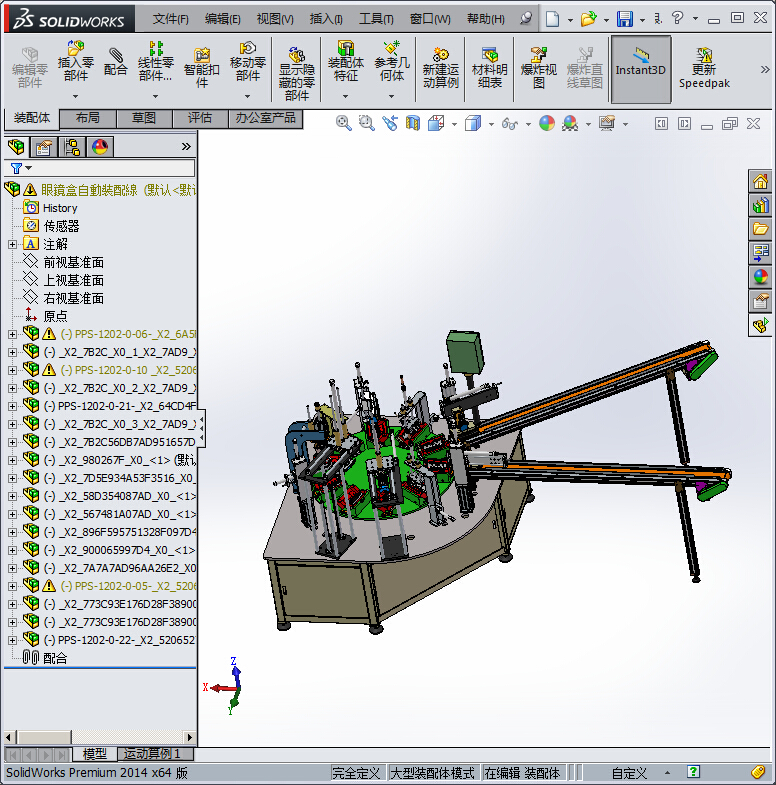Select the Move Component (移动零部件) tool
Viewport: 776px width, 785px height.
point(247,62)
